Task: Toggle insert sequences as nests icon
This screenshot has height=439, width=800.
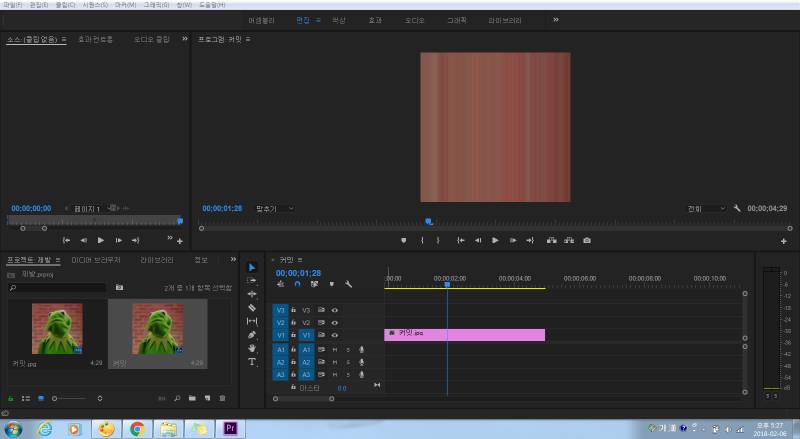Action: 280,284
